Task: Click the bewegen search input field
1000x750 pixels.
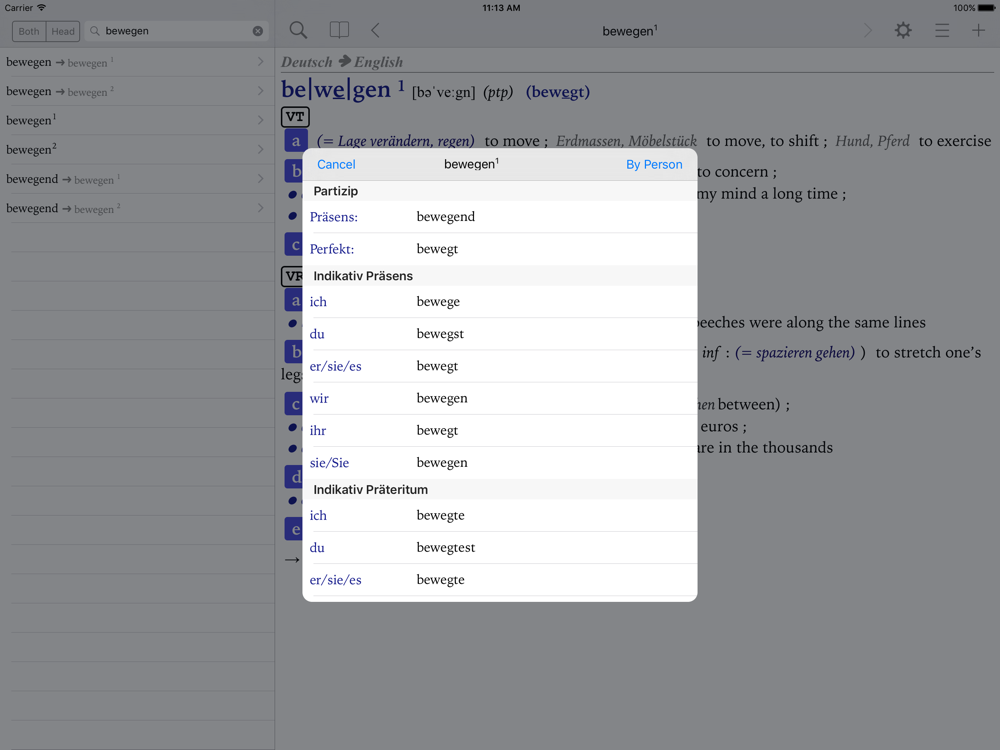Action: click(177, 31)
